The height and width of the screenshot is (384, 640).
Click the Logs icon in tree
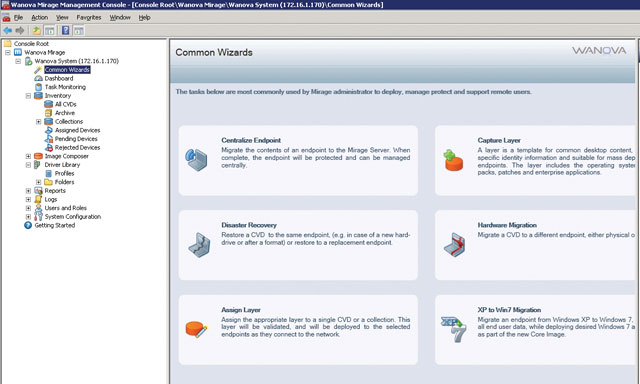(38, 199)
